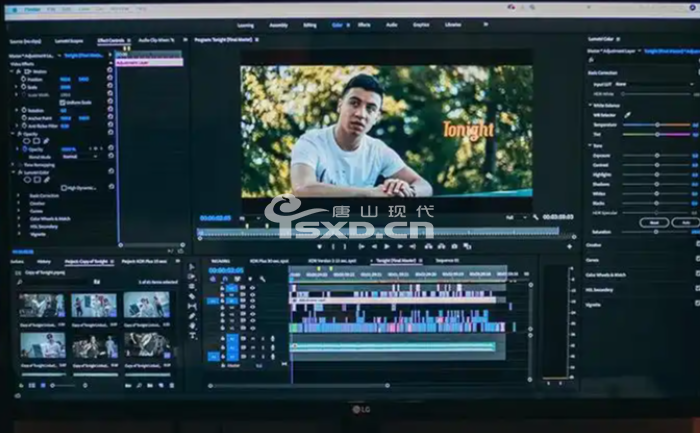Select the Selection tool in the timeline toolbox
Image resolution: width=700 pixels, height=433 pixels.
(x=192, y=267)
